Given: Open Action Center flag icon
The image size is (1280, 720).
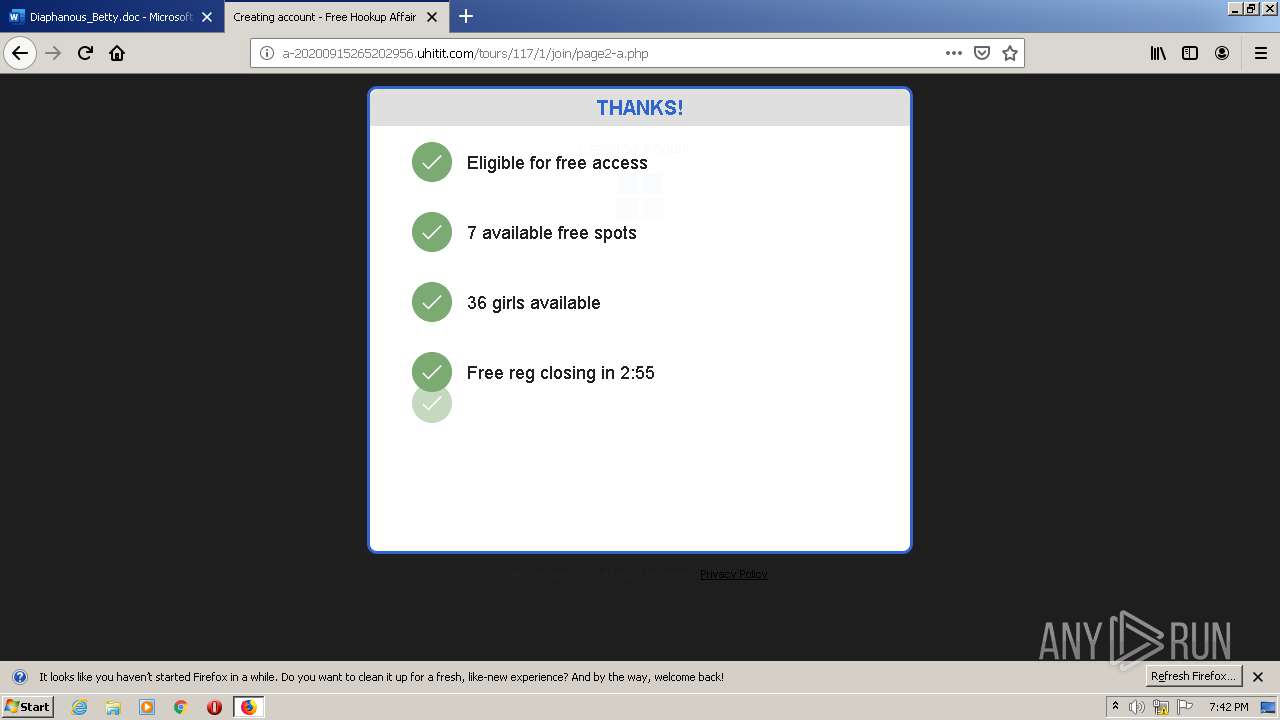Looking at the screenshot, I should [1185, 707].
